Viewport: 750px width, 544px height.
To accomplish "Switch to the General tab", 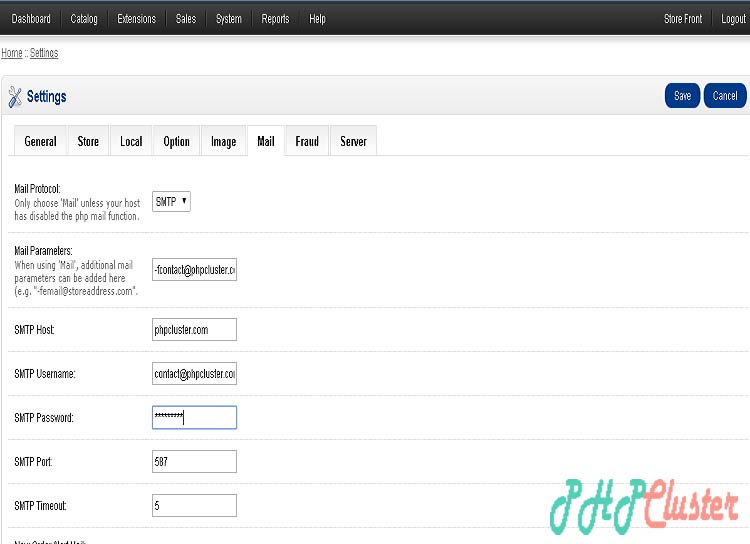I will (x=40, y=141).
